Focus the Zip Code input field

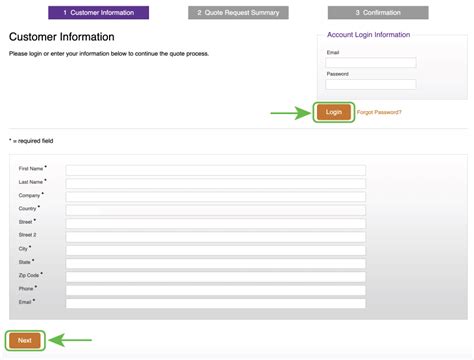216,277
